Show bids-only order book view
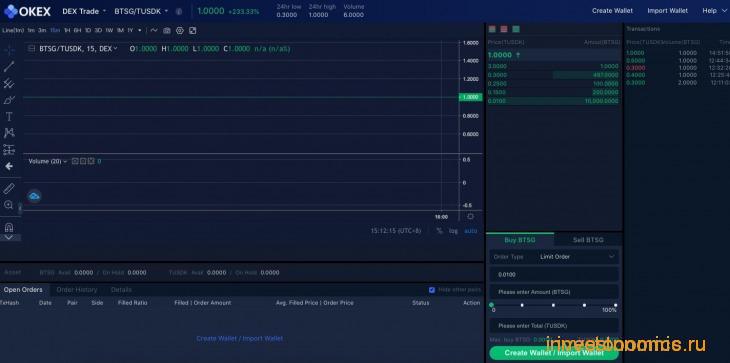730x363 pixels. pos(516,29)
